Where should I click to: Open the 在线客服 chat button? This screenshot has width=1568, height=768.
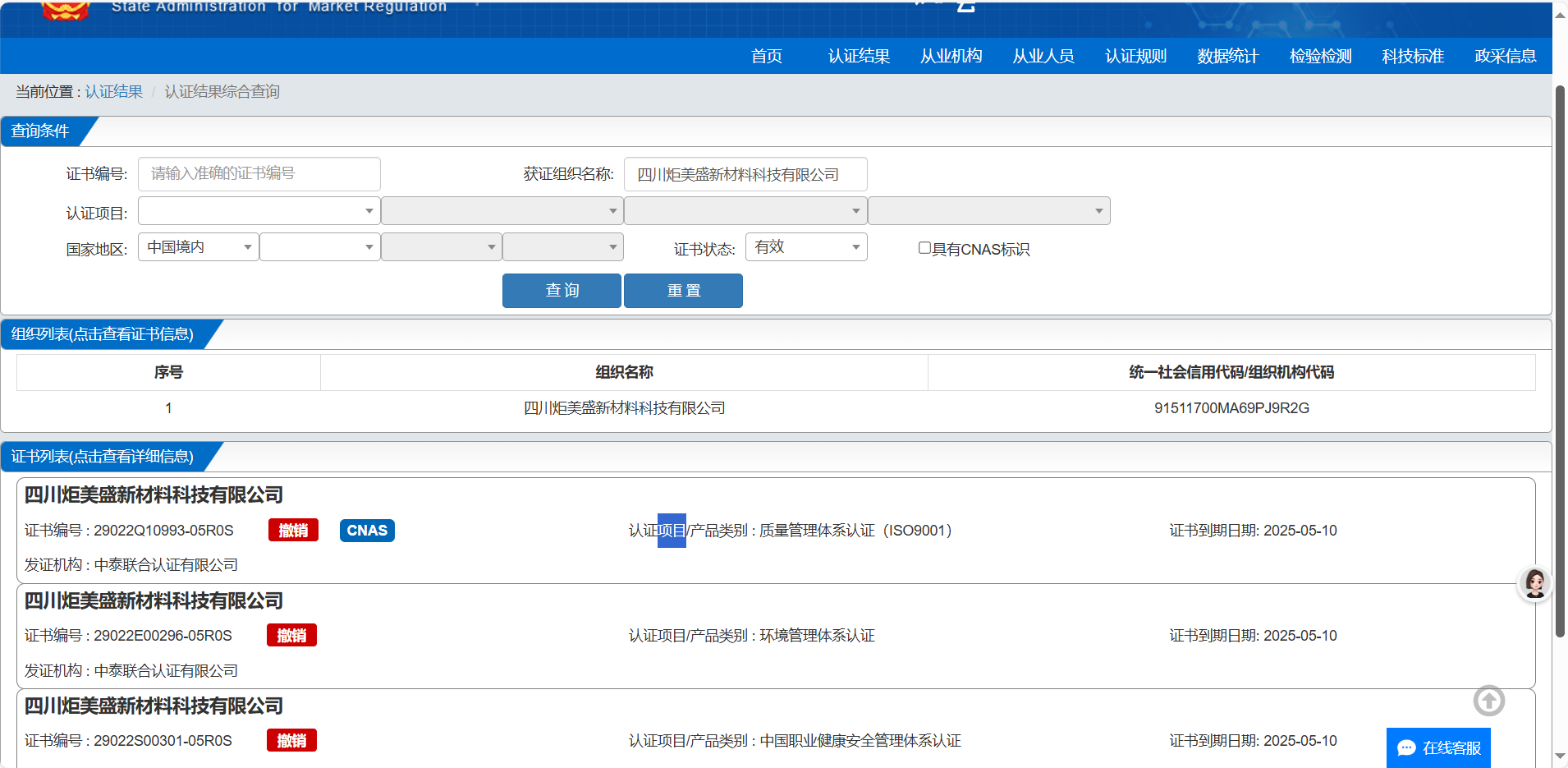coord(1438,747)
